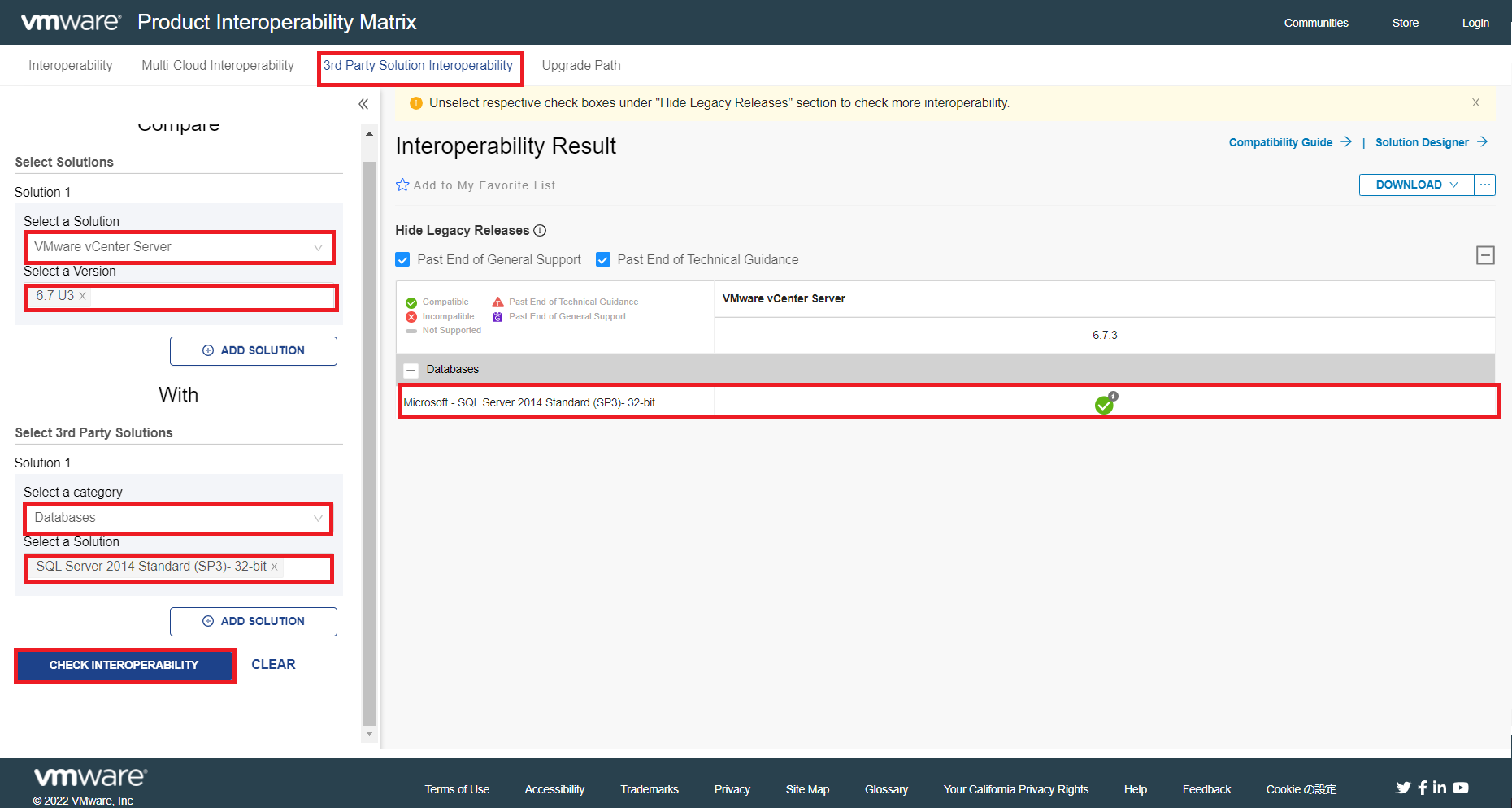Open the info tooltip beside Hide Legacy Releases

pos(540,230)
